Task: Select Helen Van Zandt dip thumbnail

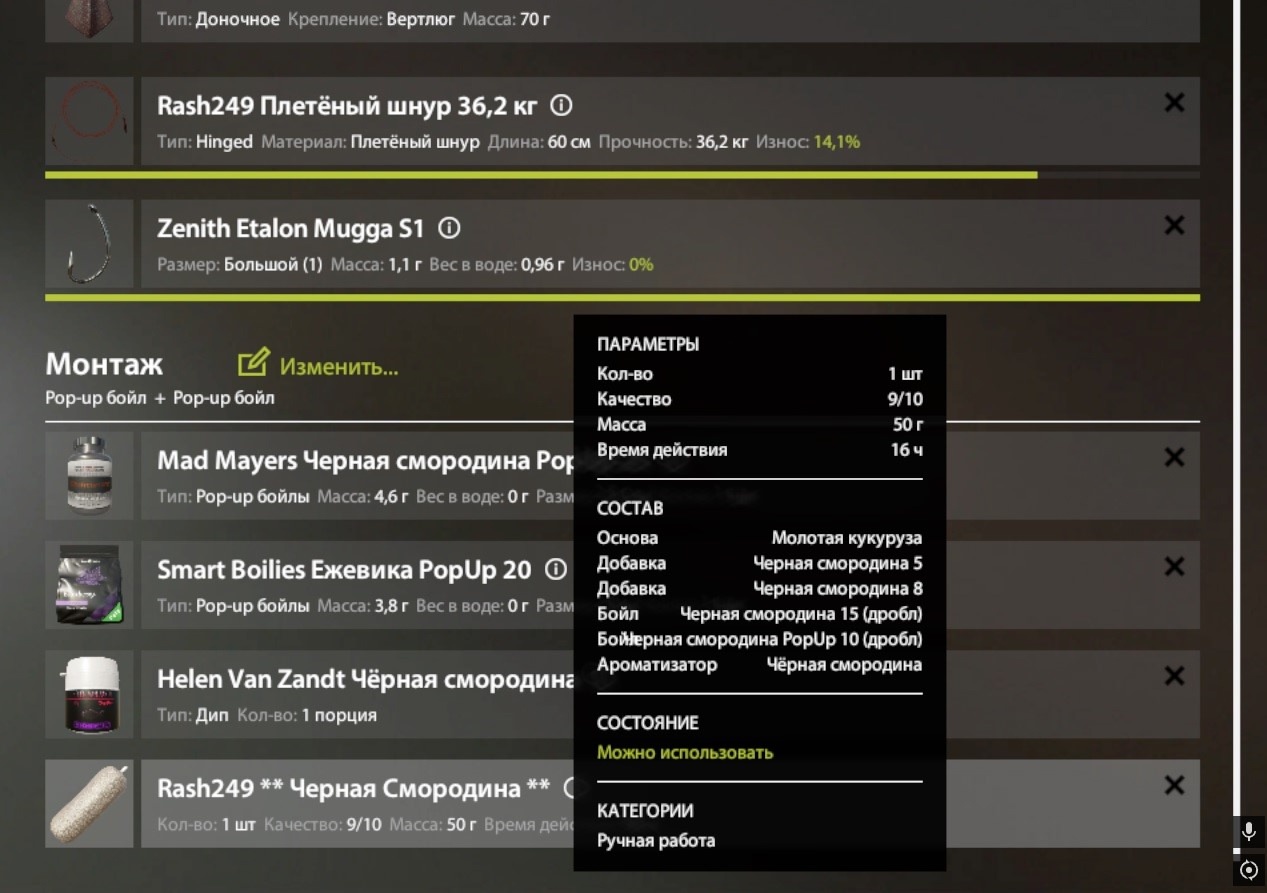Action: [89, 695]
